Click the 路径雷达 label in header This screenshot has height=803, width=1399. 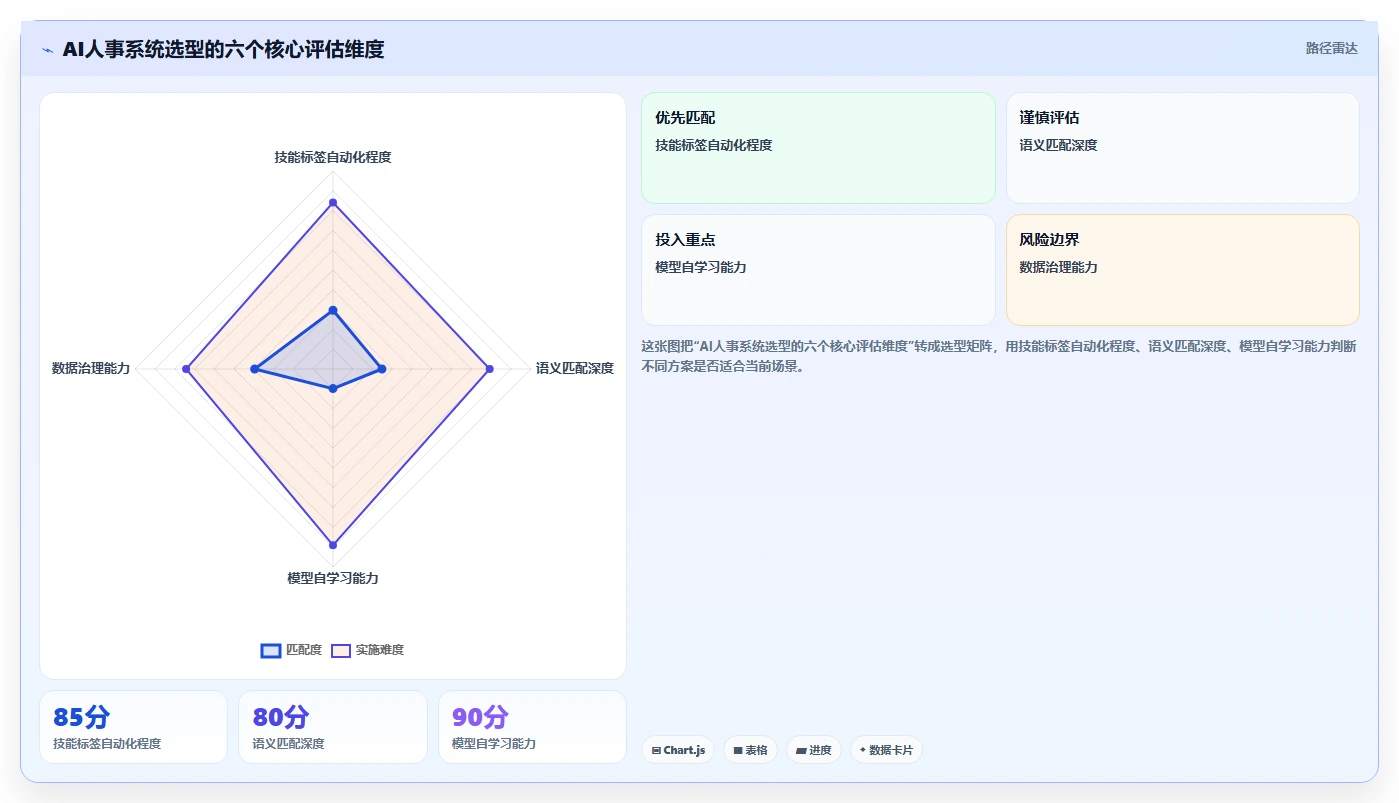[x=1331, y=48]
